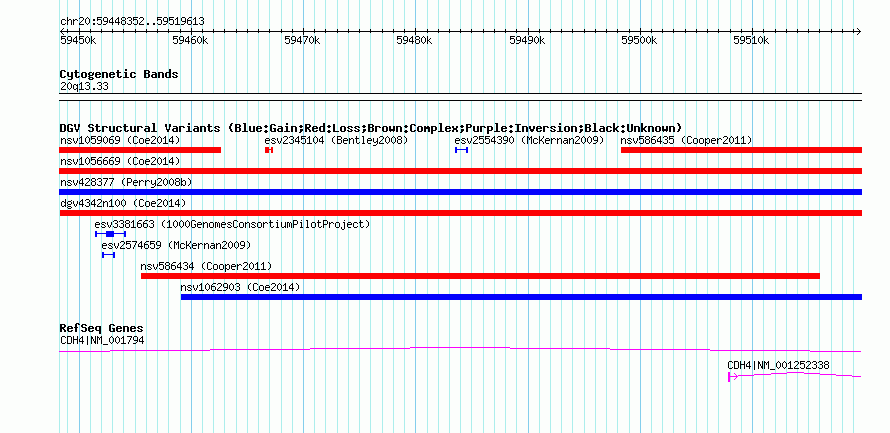Select the CDH4|NM_001794 magenta gene line

pyautogui.click(x=460, y=350)
